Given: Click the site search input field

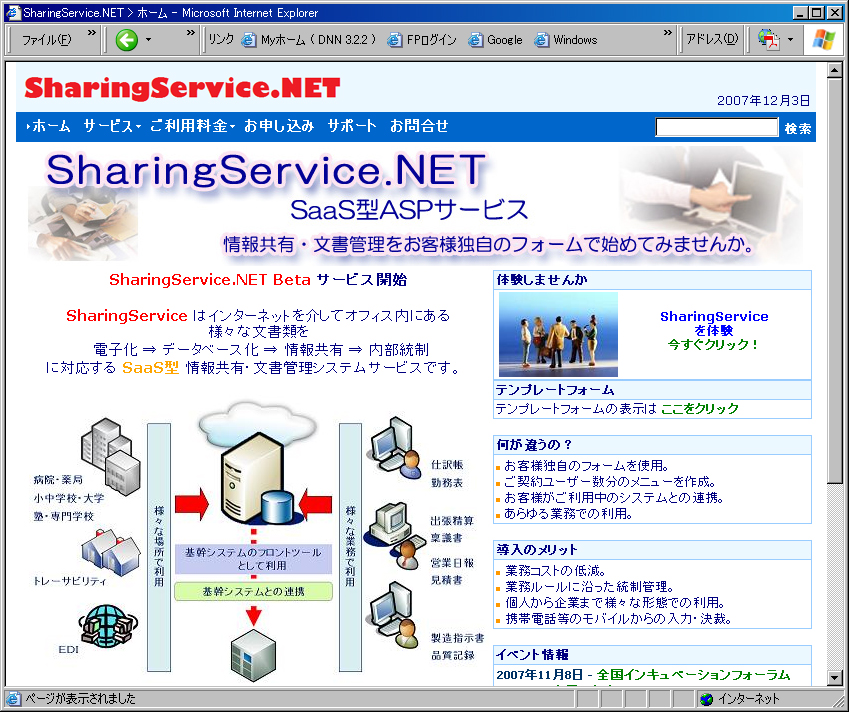Looking at the screenshot, I should coord(717,127).
